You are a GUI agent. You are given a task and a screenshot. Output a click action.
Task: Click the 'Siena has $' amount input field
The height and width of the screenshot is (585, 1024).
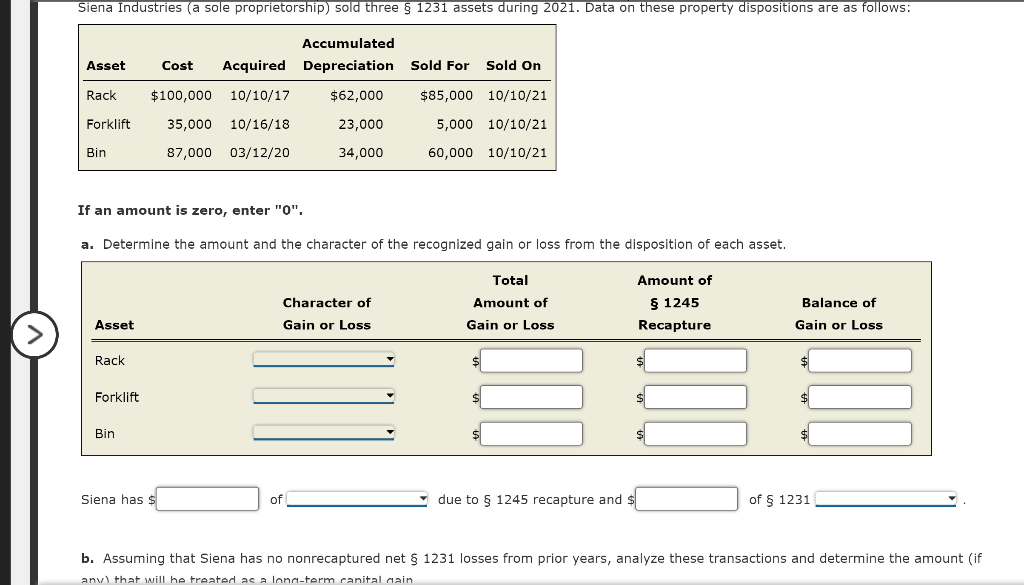tap(207, 498)
